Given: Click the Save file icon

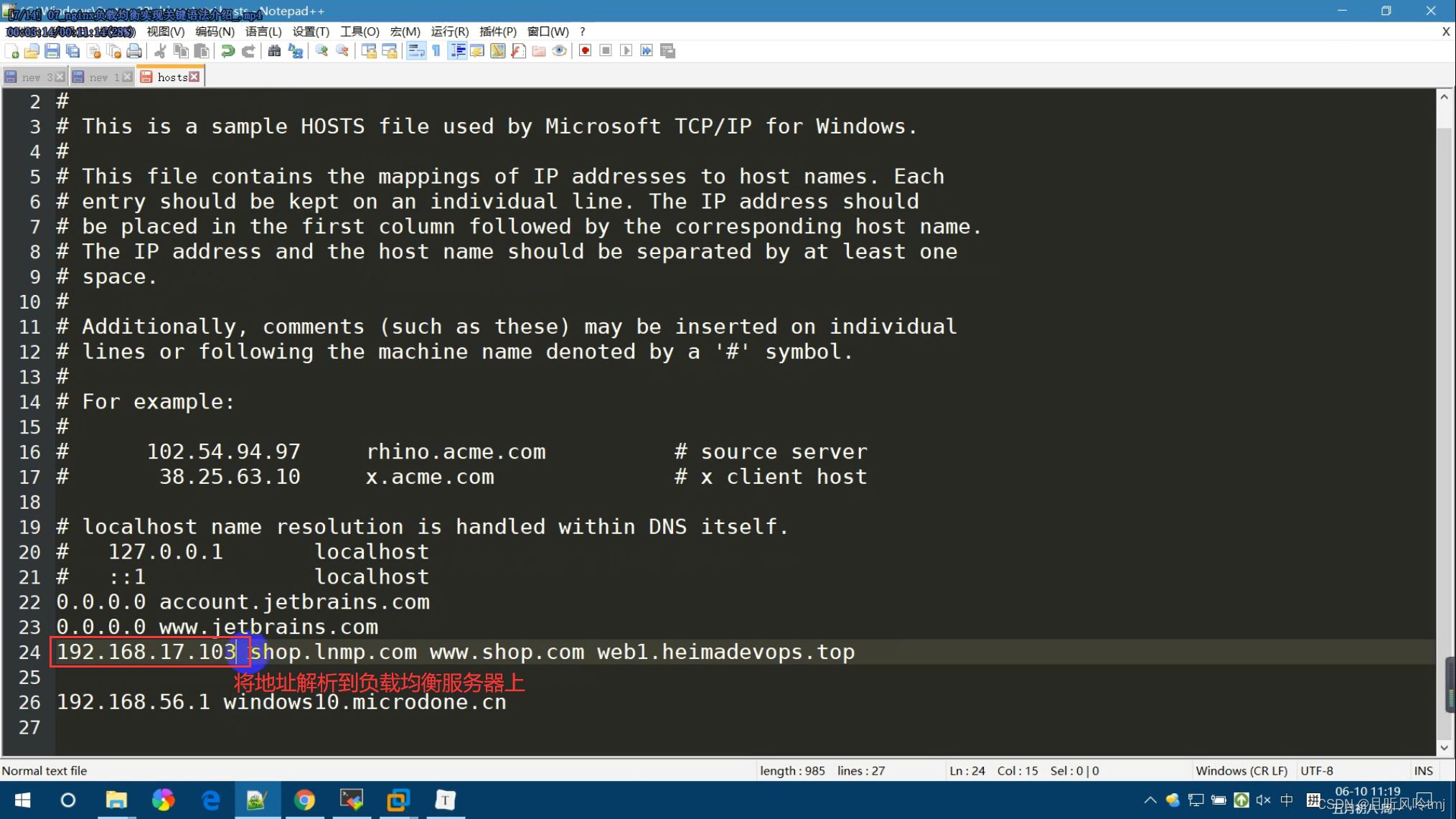Looking at the screenshot, I should pos(52,51).
